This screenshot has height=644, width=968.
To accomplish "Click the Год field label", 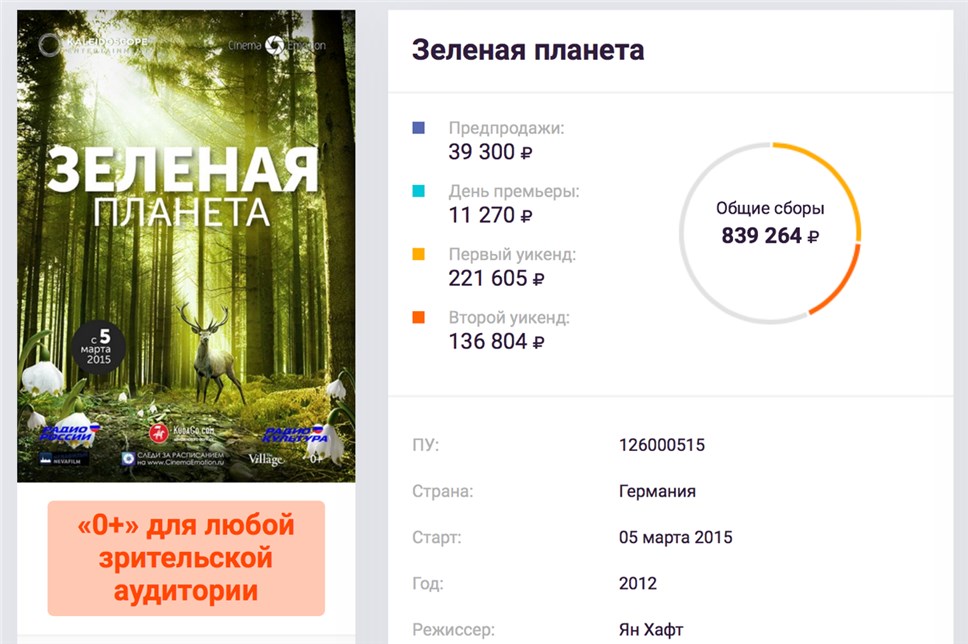I will tap(428, 583).
